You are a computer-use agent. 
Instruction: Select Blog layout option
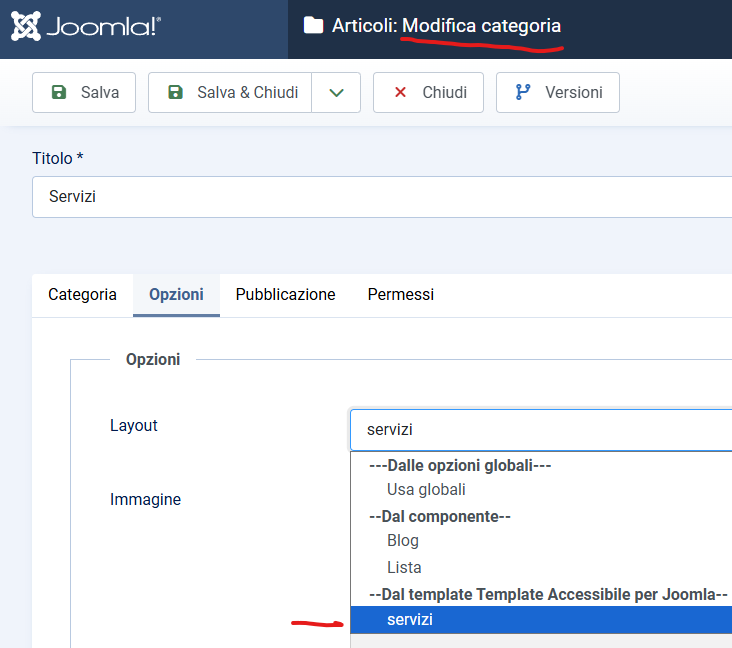pyautogui.click(x=403, y=541)
